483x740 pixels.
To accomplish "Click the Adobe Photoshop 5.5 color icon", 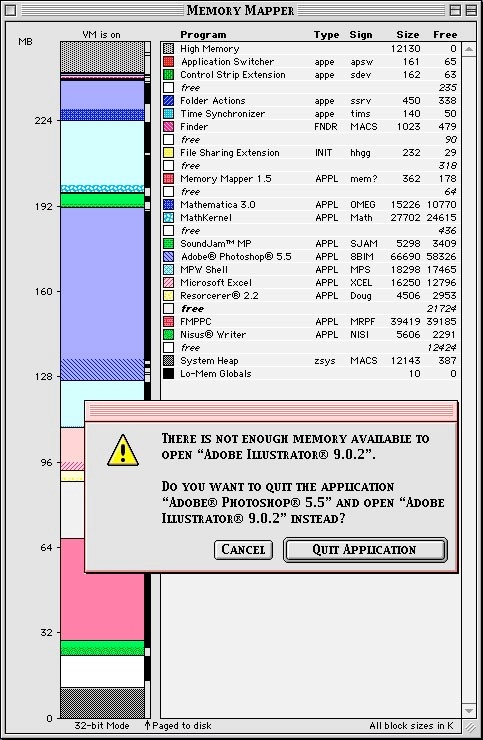I will click(x=169, y=257).
